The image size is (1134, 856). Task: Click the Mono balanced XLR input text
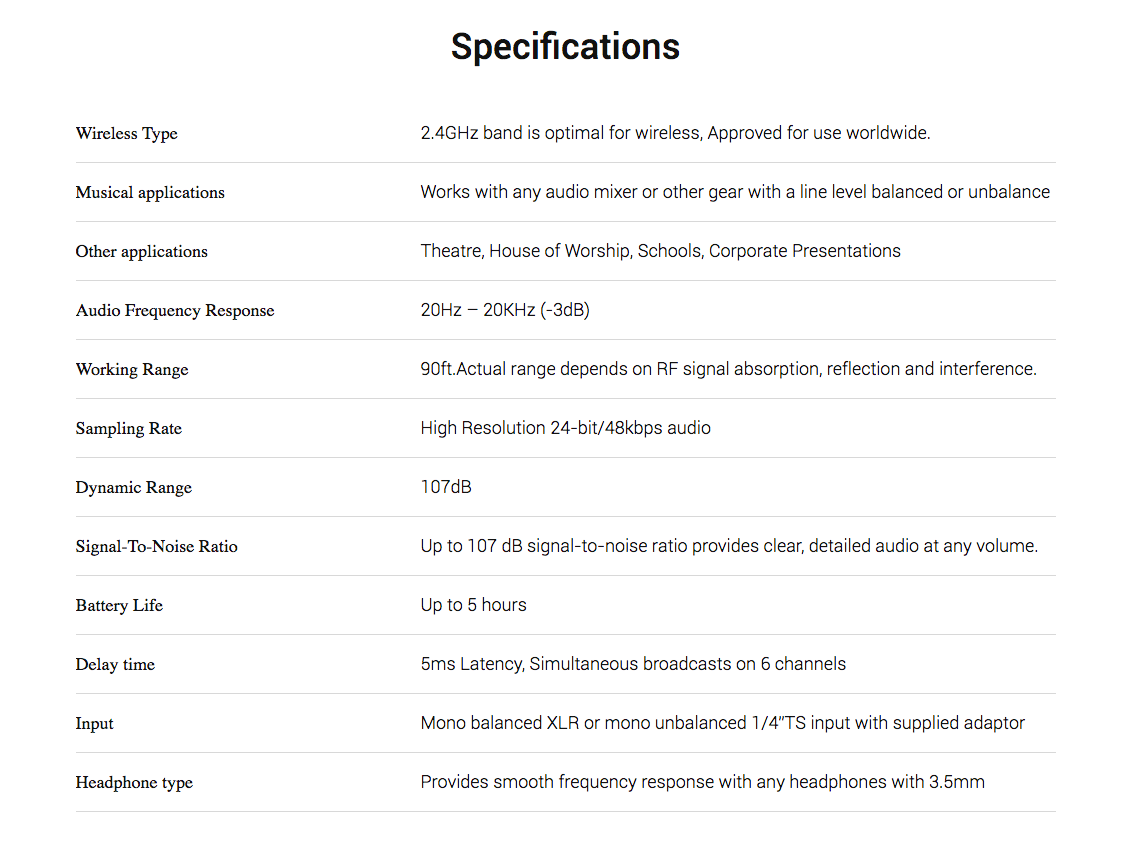(x=722, y=723)
